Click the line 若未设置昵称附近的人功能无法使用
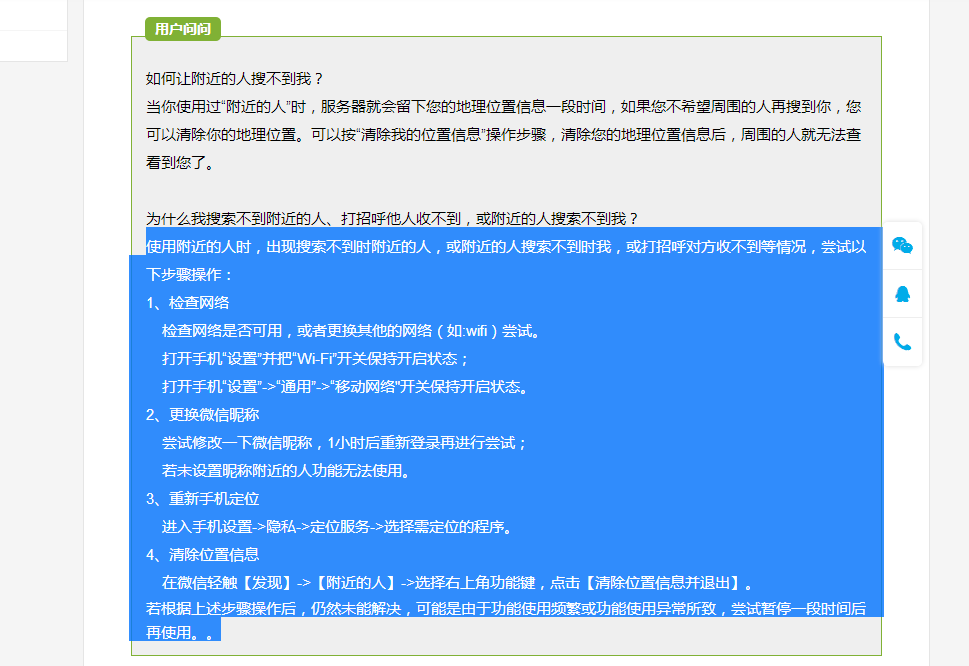This screenshot has width=969, height=666. point(287,471)
